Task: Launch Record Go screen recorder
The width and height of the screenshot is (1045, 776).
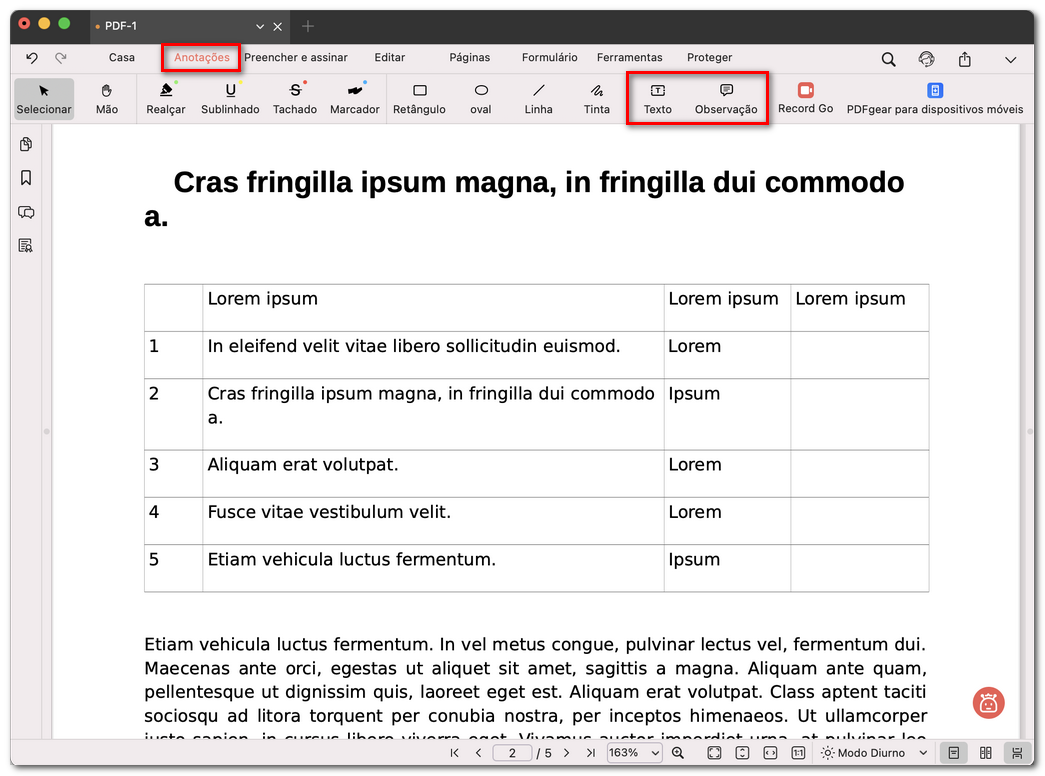Action: 805,98
